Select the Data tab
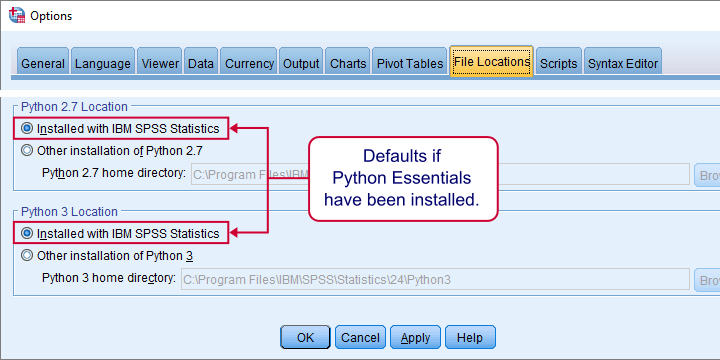 point(201,61)
